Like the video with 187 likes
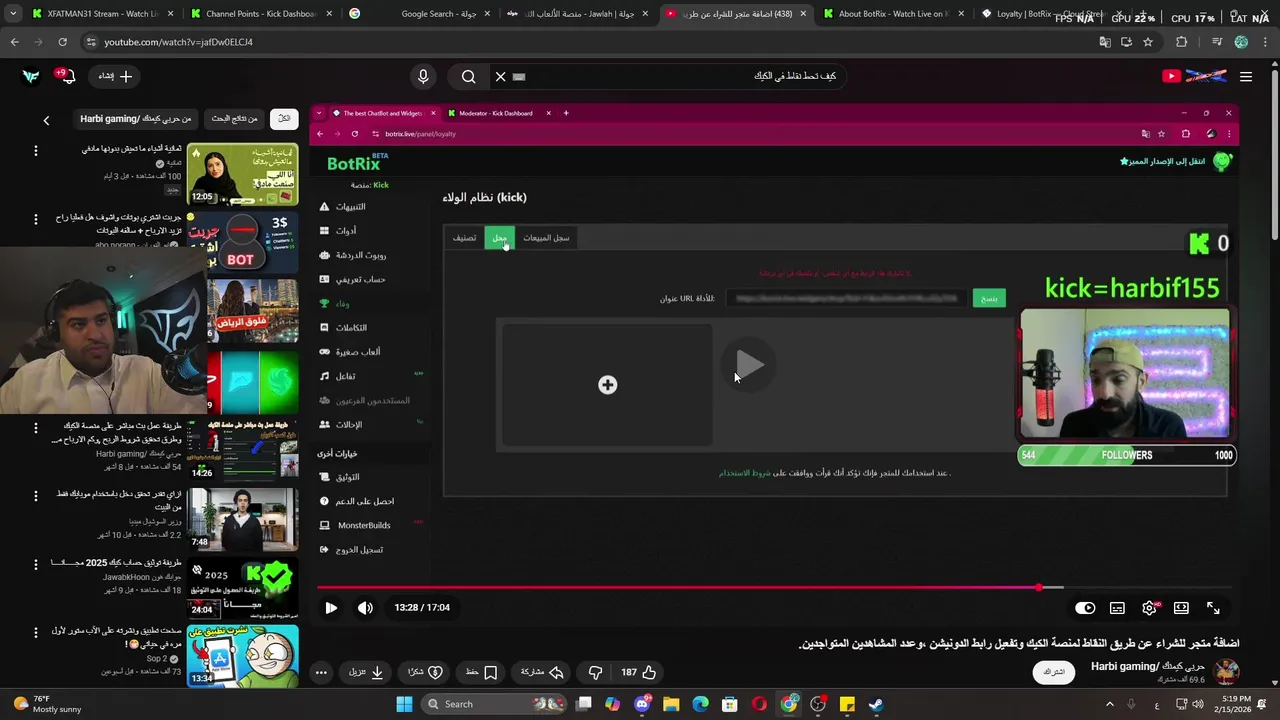1280x720 pixels. click(638, 672)
